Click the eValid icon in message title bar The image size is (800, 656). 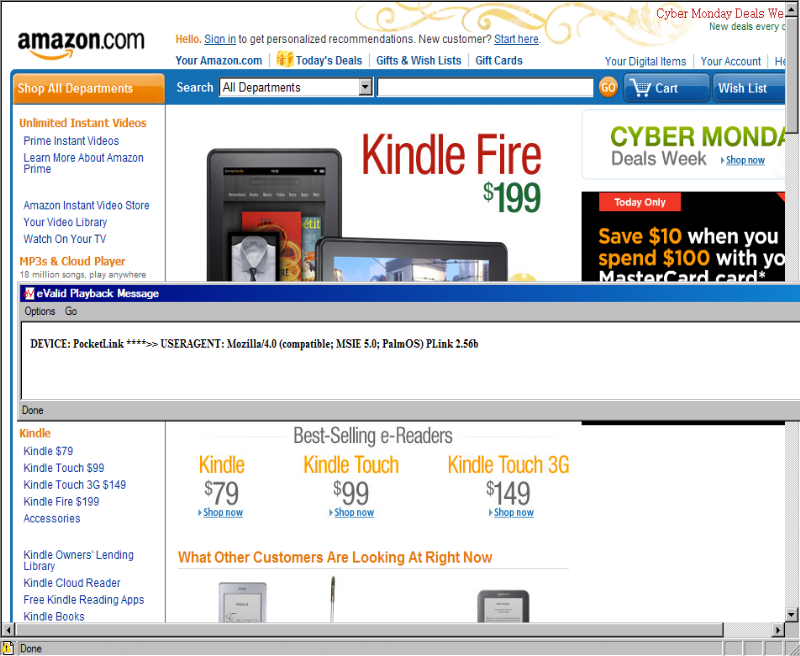[x=29, y=293]
